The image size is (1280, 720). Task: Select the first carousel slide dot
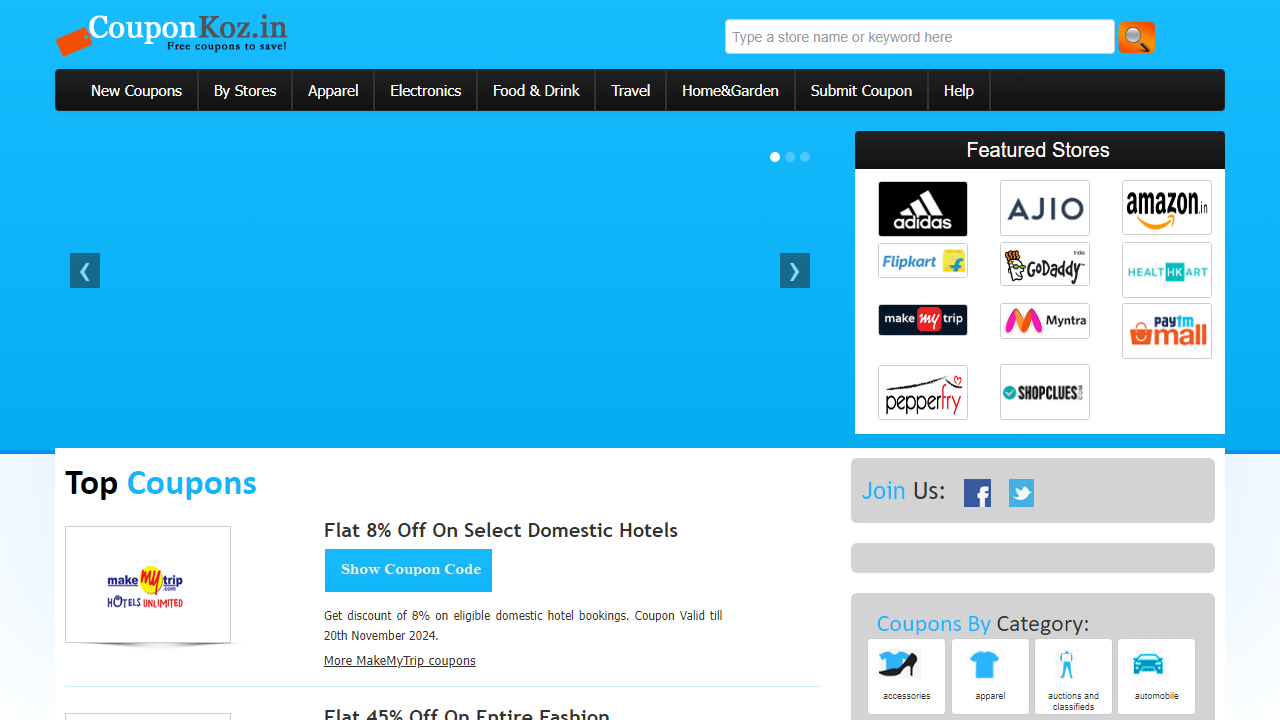(775, 157)
